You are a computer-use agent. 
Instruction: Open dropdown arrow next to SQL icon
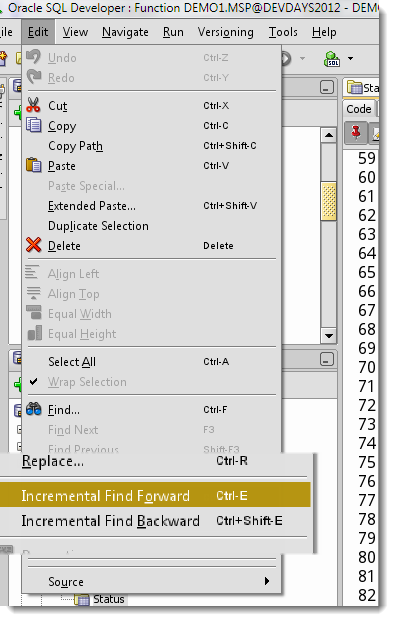350,59
